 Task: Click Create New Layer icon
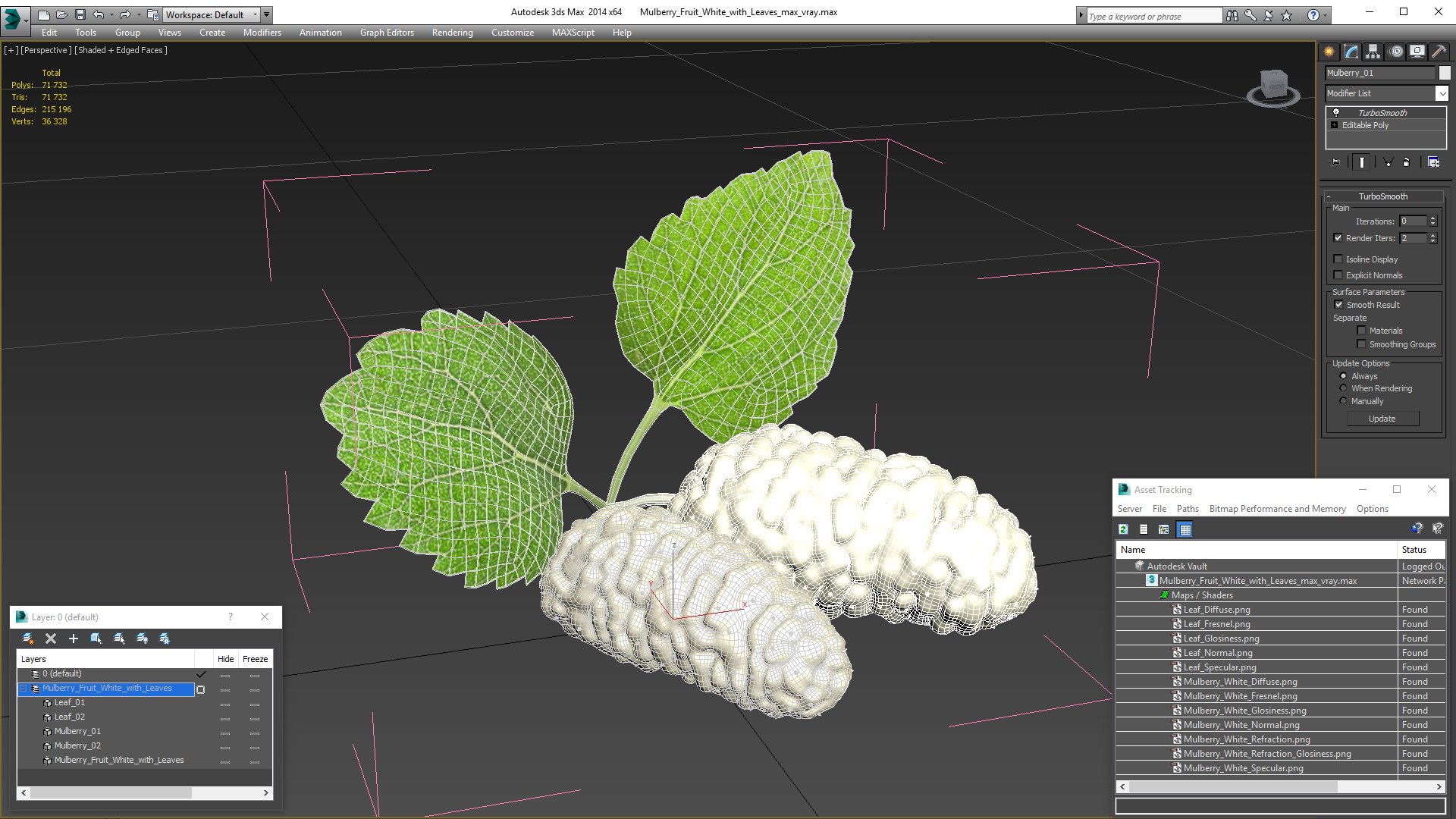(28, 639)
